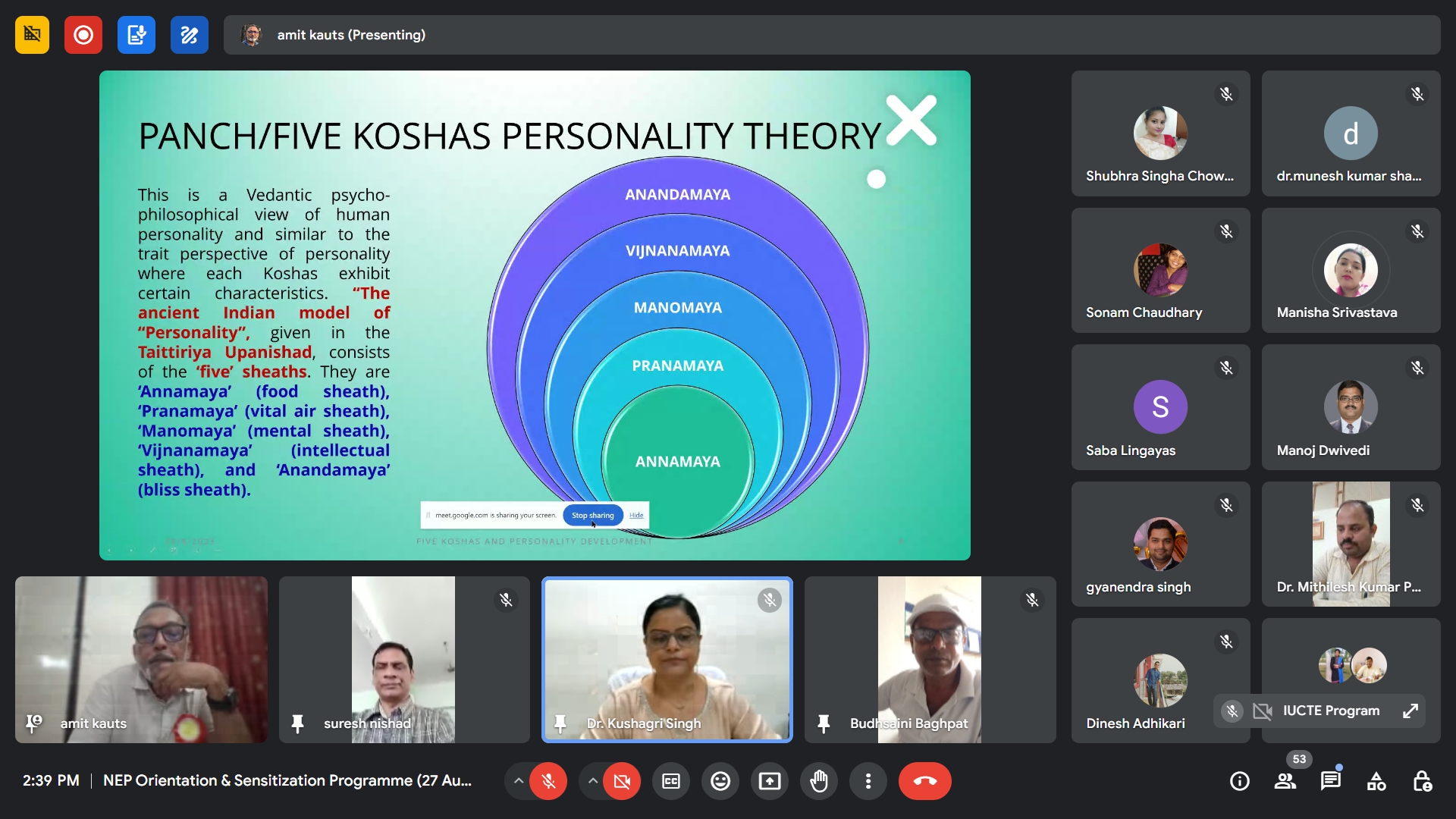This screenshot has width=1456, height=819.
Task: Expand the IUCTE Program tile
Action: (1410, 711)
